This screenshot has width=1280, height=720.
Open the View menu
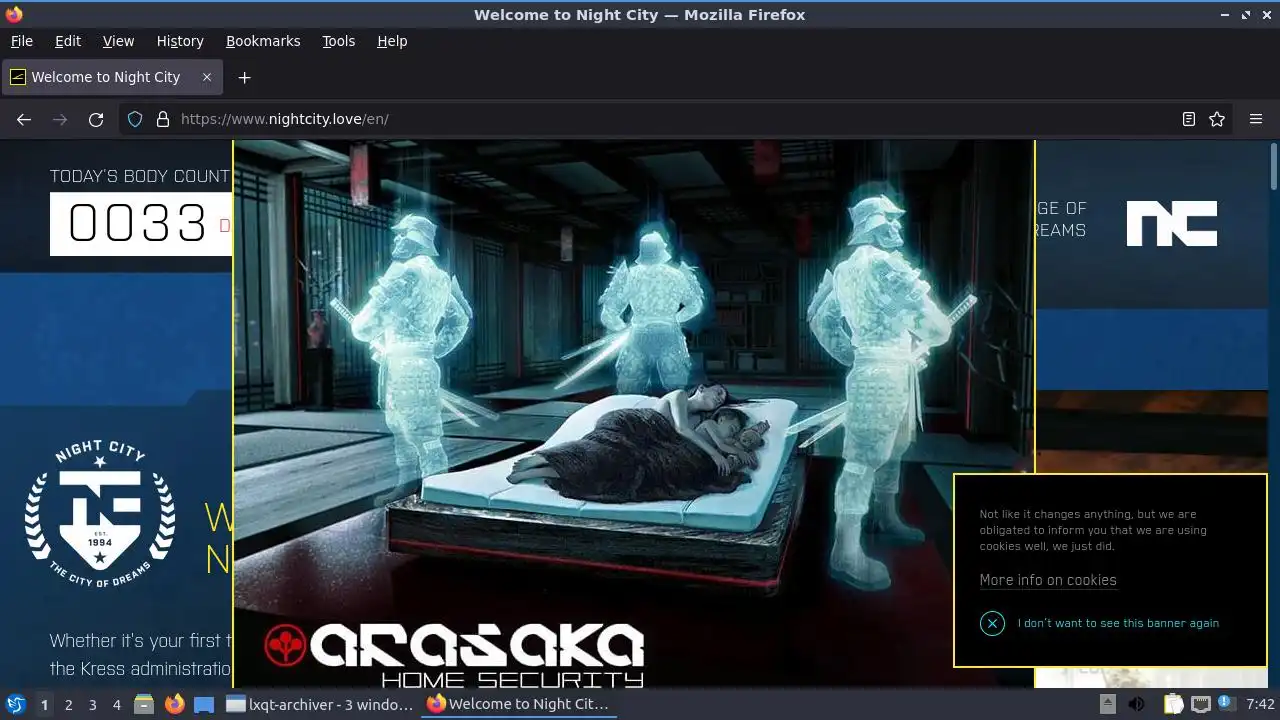(x=118, y=41)
